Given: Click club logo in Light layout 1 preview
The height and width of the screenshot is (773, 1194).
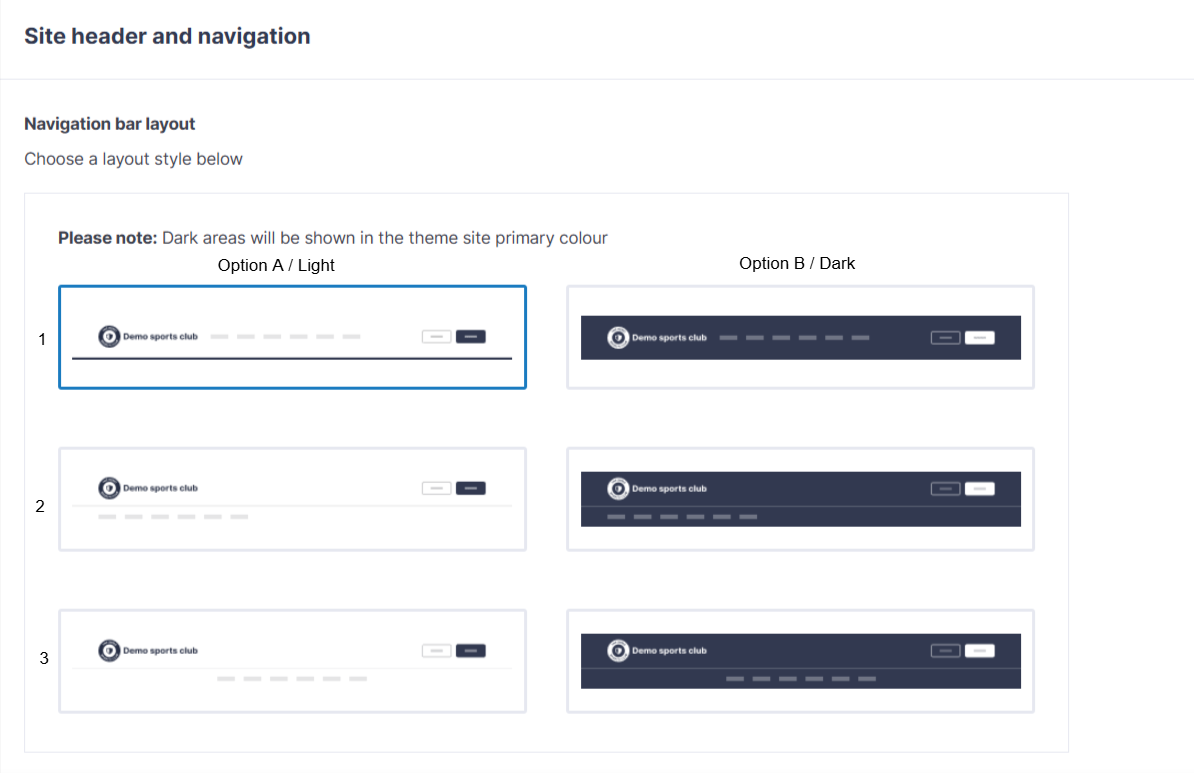Looking at the screenshot, I should (x=109, y=337).
